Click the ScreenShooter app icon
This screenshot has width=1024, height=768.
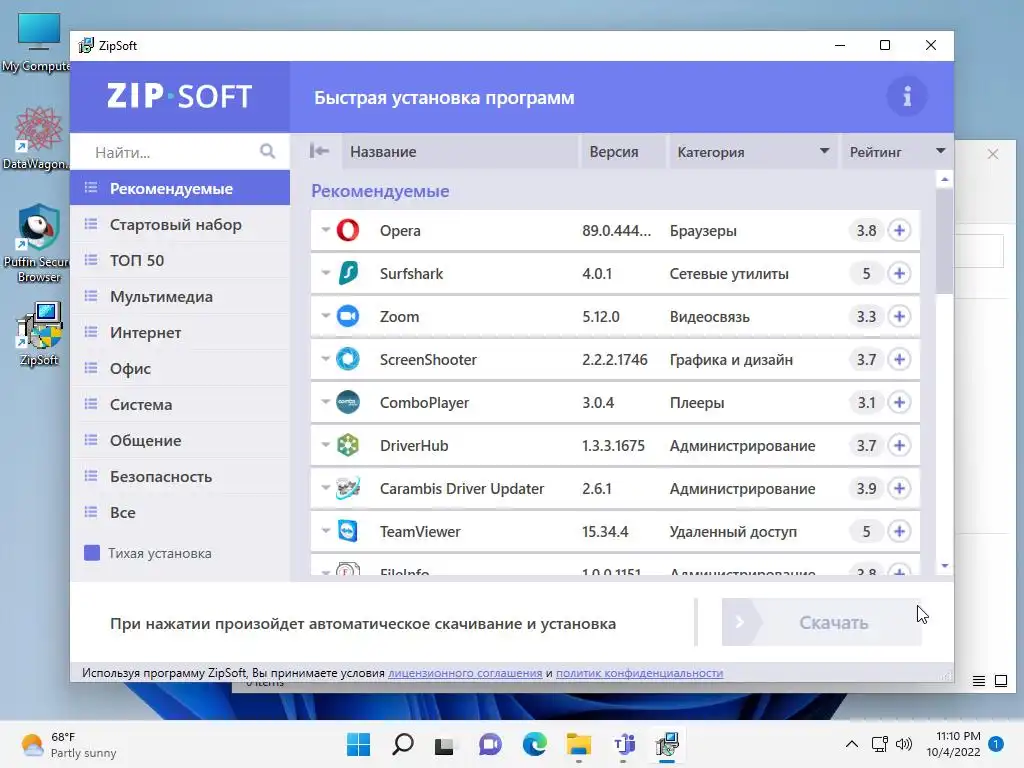[x=348, y=359]
